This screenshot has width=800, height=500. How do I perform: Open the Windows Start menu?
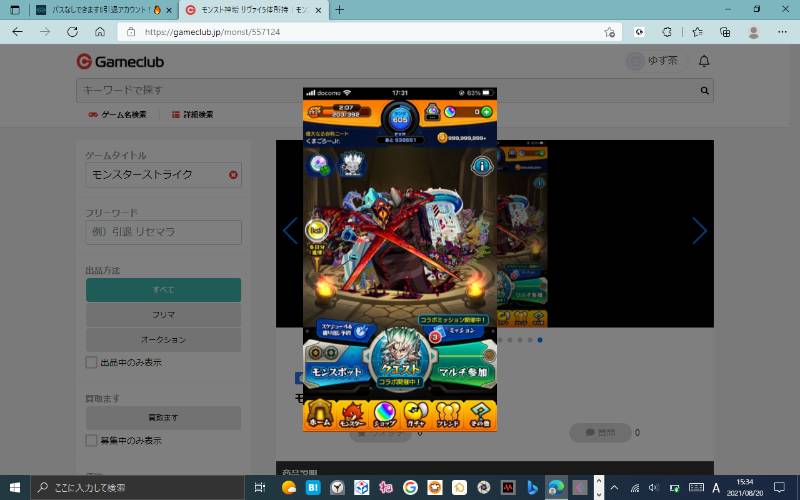pos(15,488)
